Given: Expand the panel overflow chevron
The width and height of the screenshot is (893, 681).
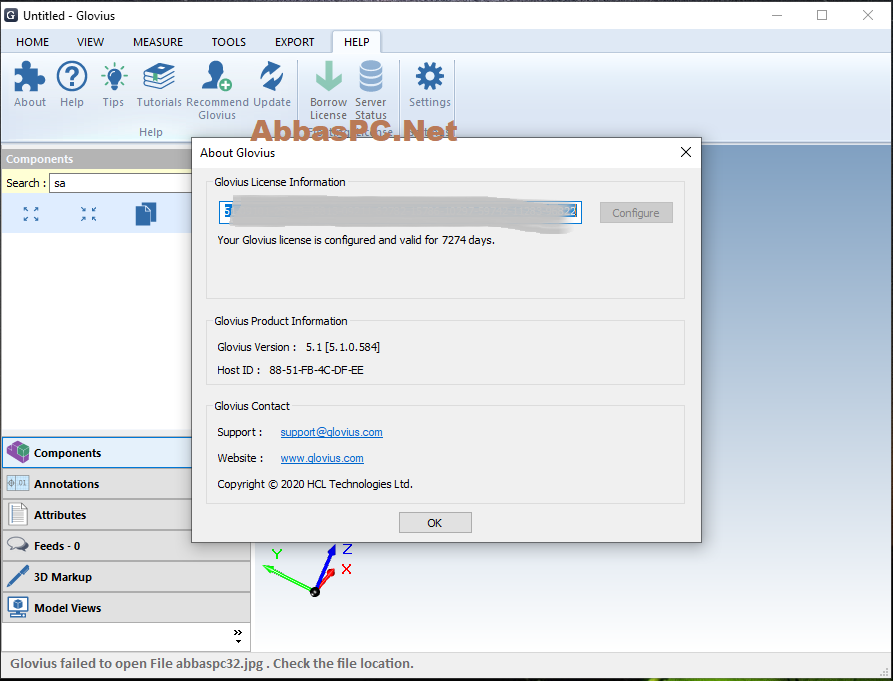Looking at the screenshot, I should tap(238, 636).
